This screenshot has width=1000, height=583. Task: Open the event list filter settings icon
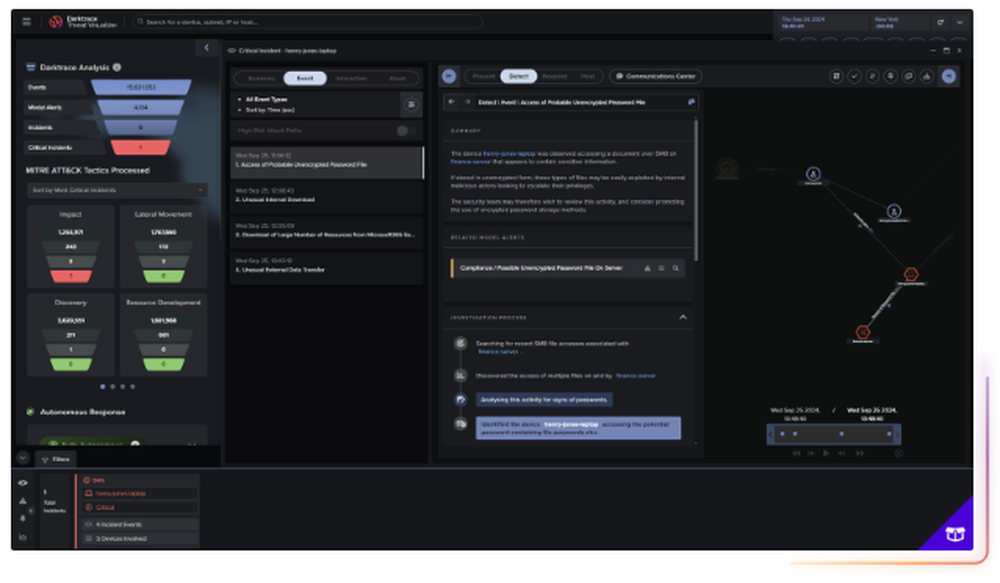pos(411,105)
